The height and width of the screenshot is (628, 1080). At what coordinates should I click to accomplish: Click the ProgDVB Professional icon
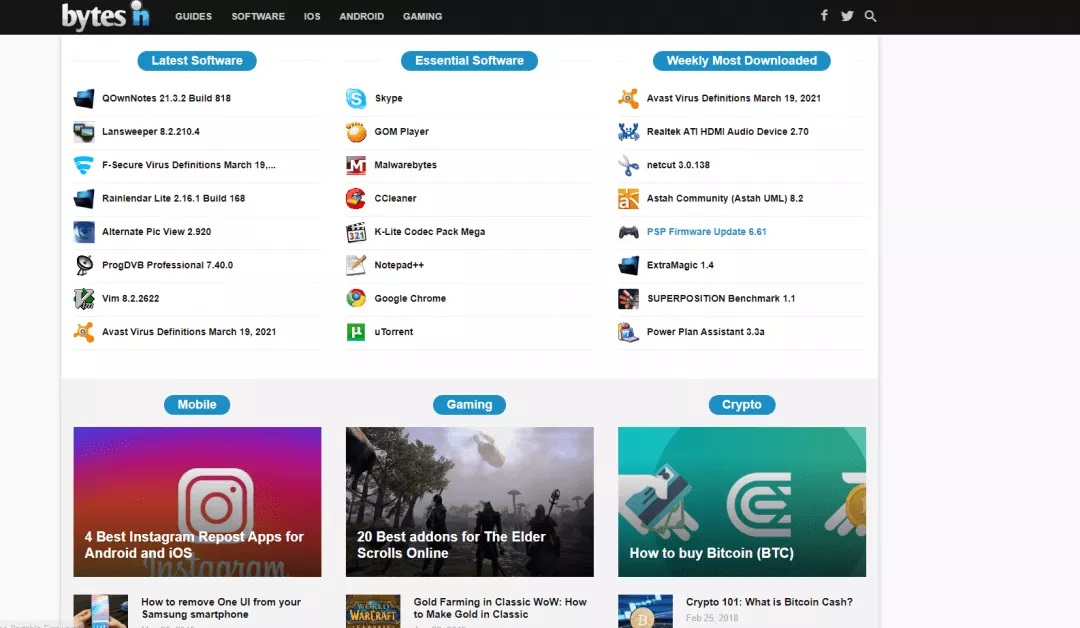tap(84, 265)
